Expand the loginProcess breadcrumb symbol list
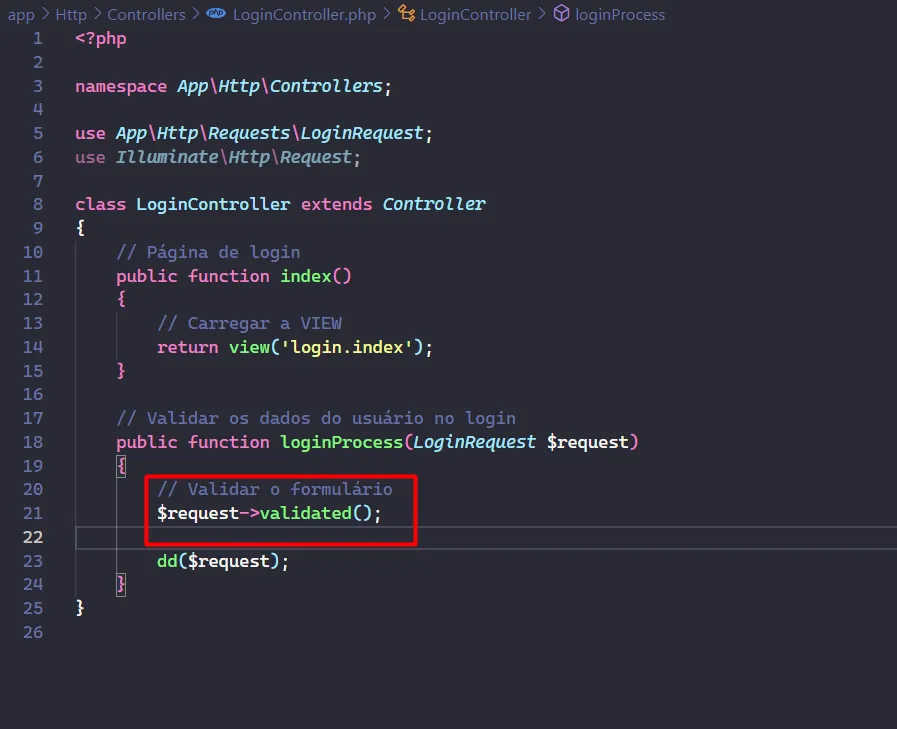This screenshot has width=897, height=729. click(620, 14)
